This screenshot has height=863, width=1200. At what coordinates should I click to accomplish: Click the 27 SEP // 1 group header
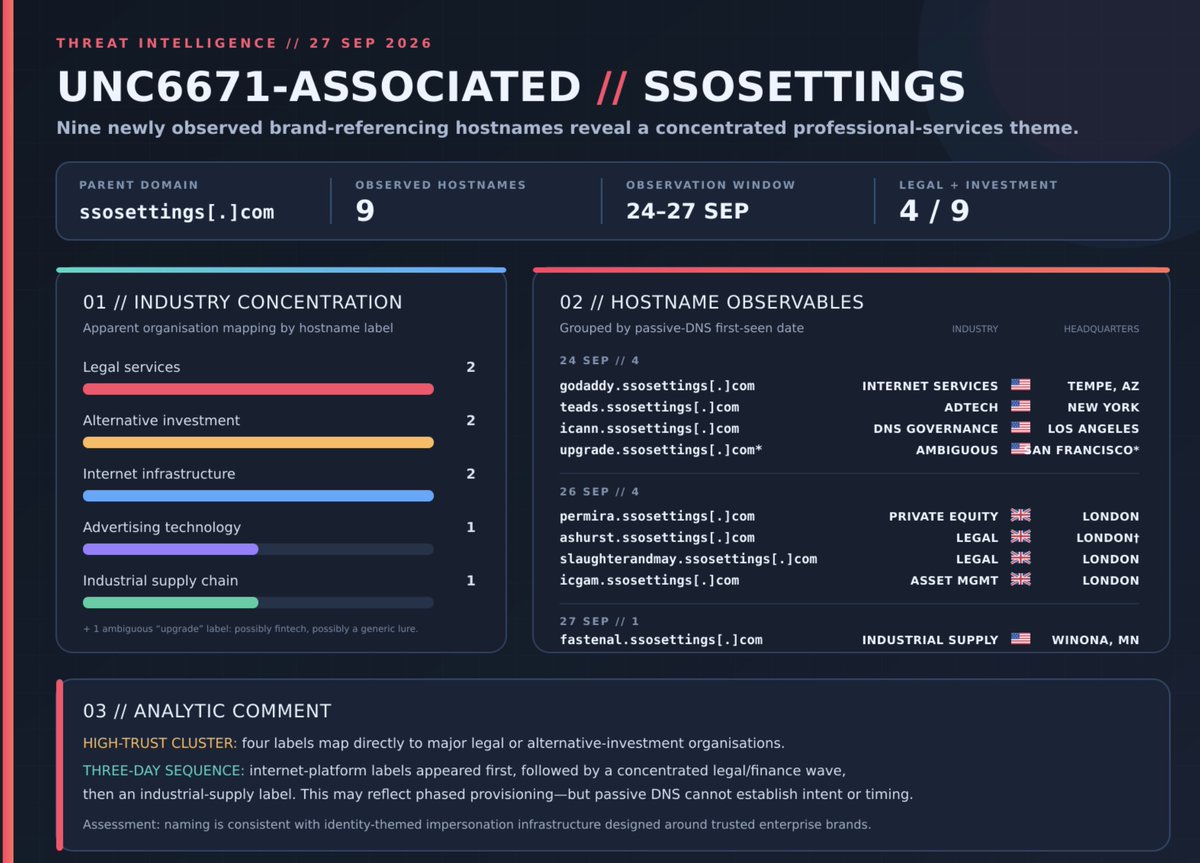click(599, 622)
